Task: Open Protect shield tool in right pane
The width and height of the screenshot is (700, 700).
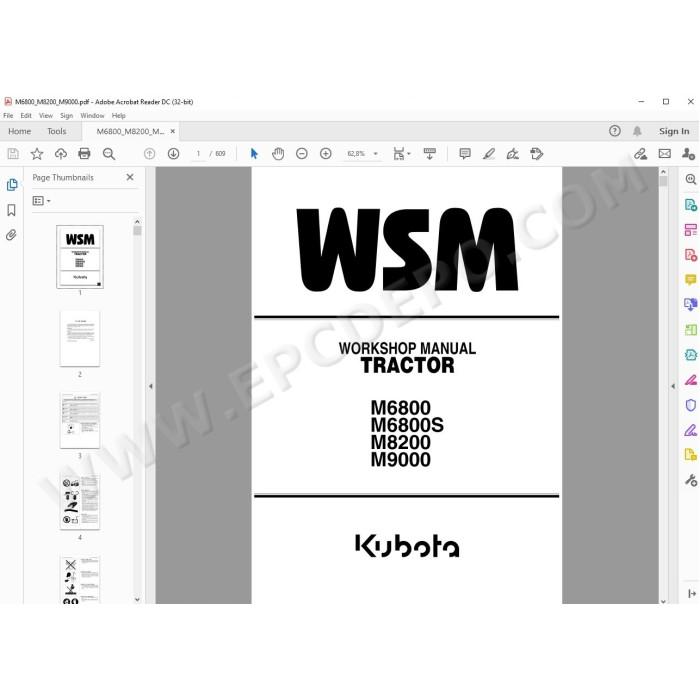Action: coord(691,405)
